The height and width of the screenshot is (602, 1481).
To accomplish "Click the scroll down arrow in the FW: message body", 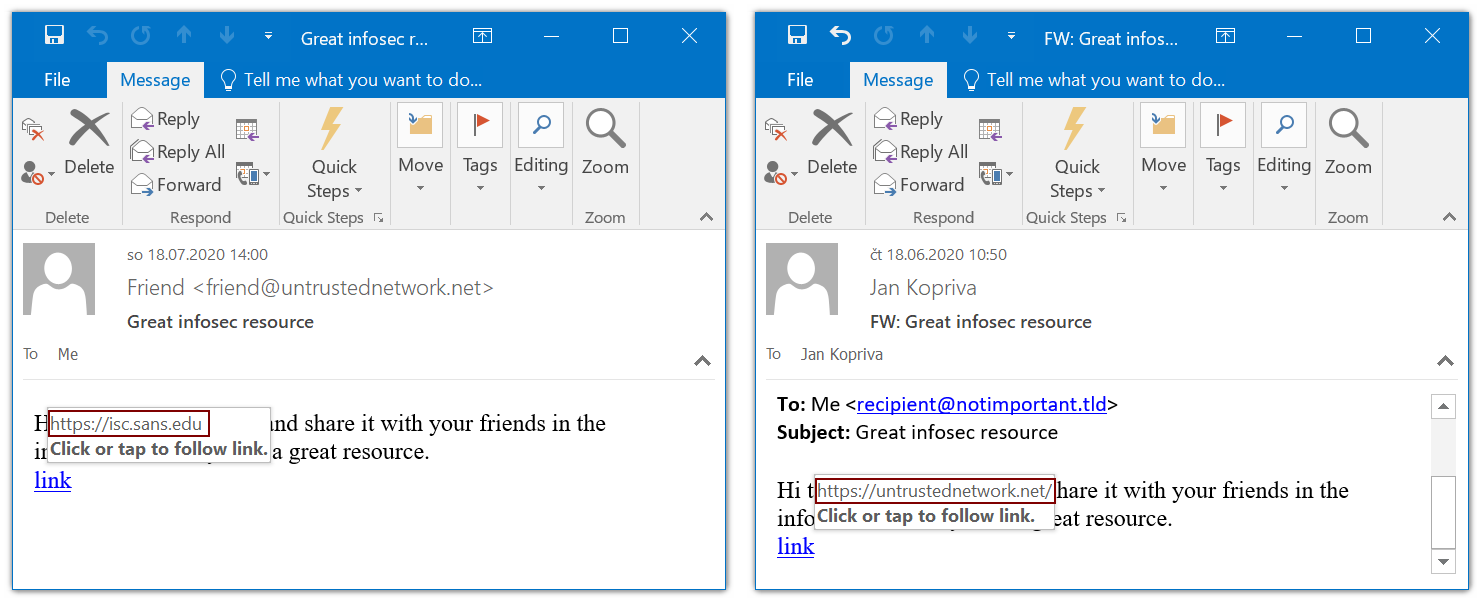I will 1443,562.
